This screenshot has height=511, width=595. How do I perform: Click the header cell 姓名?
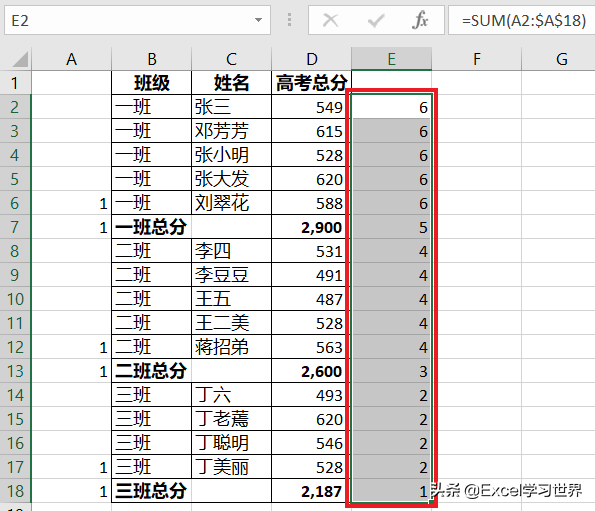point(231,83)
